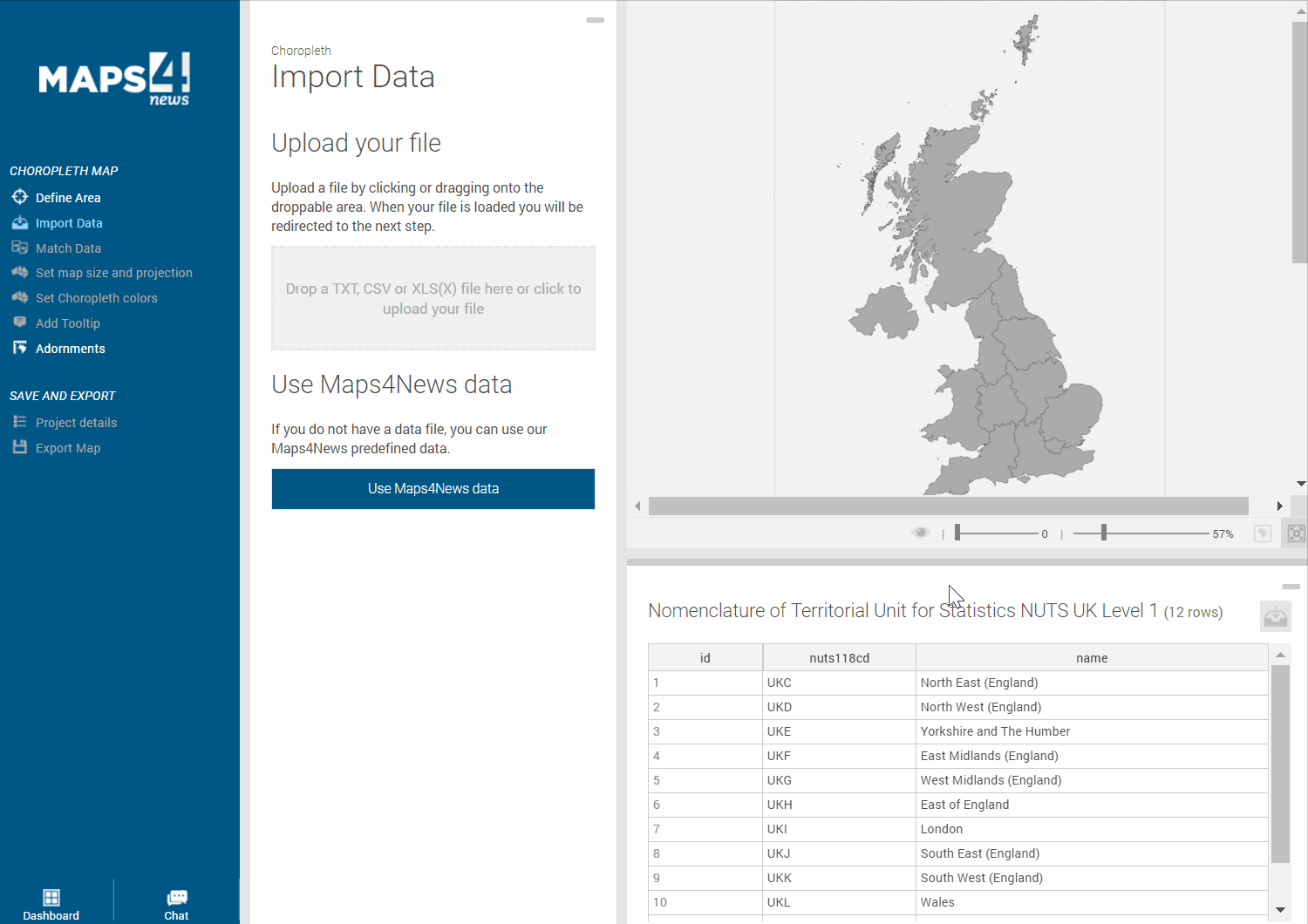Screen dimensions: 1308x924
Task: Select the South West (England) cell
Action: coord(1092,878)
